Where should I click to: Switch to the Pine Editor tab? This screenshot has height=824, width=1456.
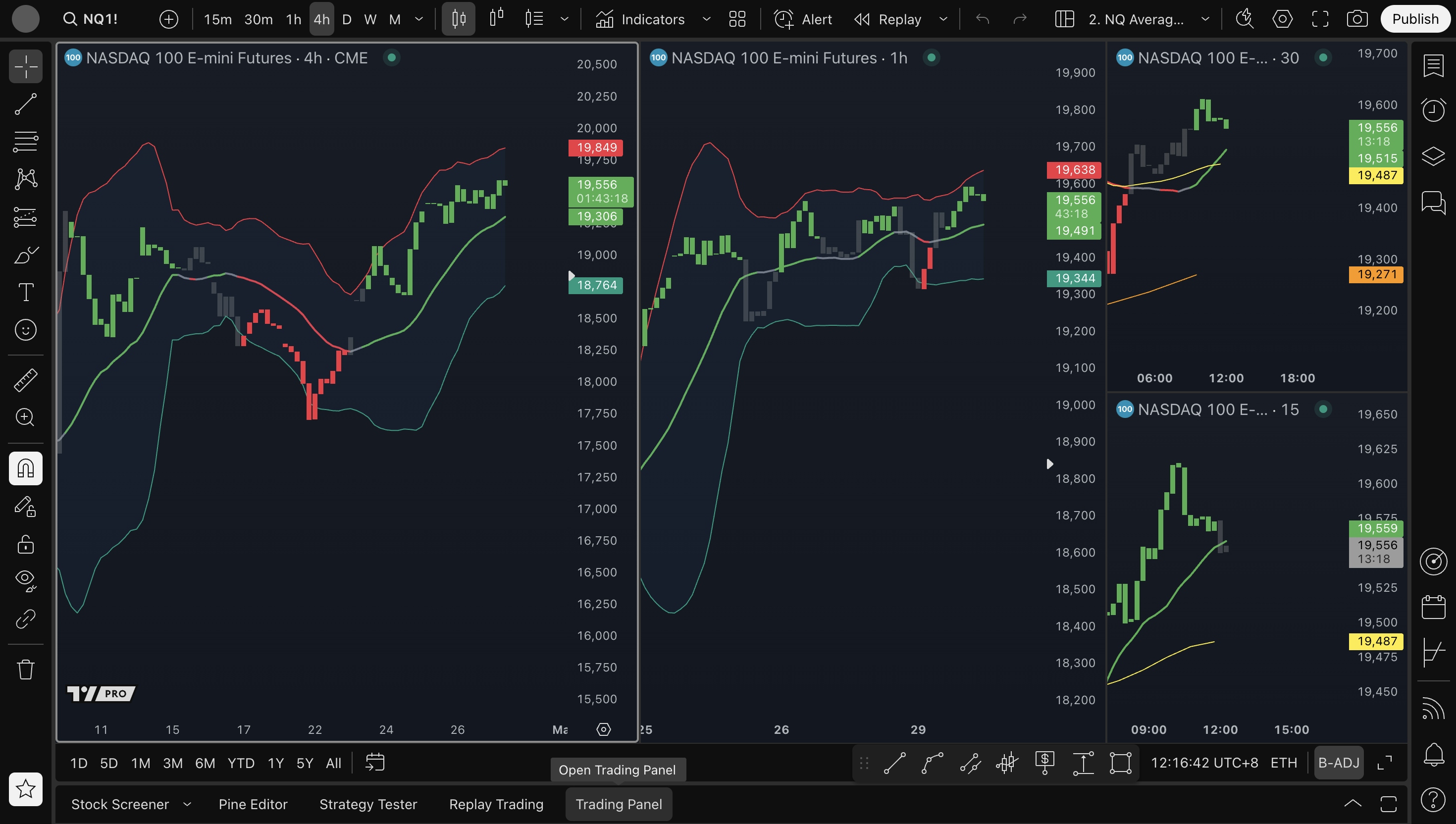click(253, 804)
